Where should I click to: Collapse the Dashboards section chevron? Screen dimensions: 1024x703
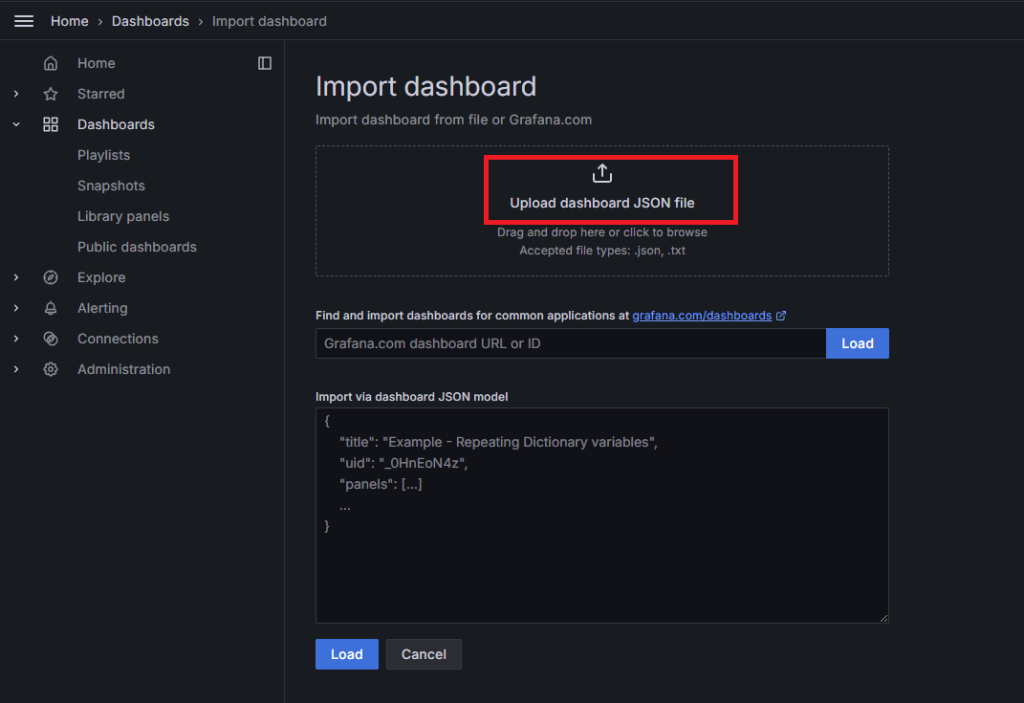coord(16,124)
